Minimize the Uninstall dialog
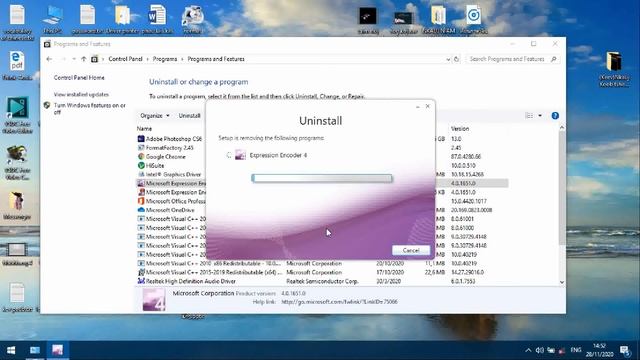640x360 pixels. [x=418, y=107]
